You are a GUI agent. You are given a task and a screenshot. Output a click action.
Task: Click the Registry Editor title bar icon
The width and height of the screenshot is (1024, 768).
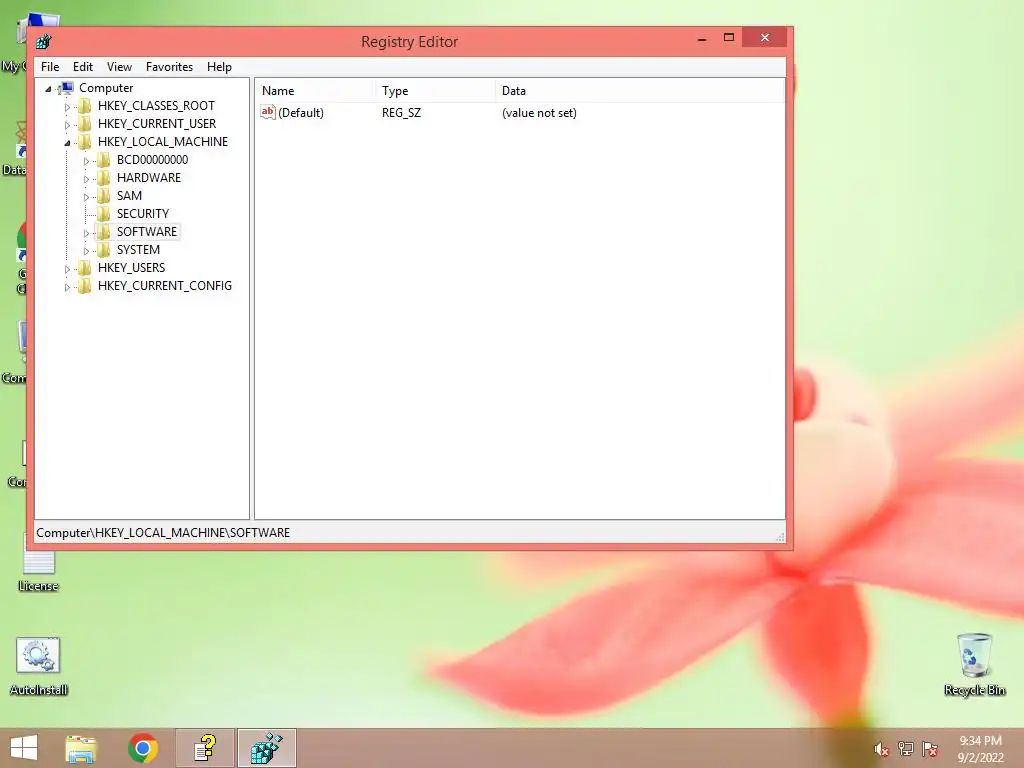tap(44, 42)
